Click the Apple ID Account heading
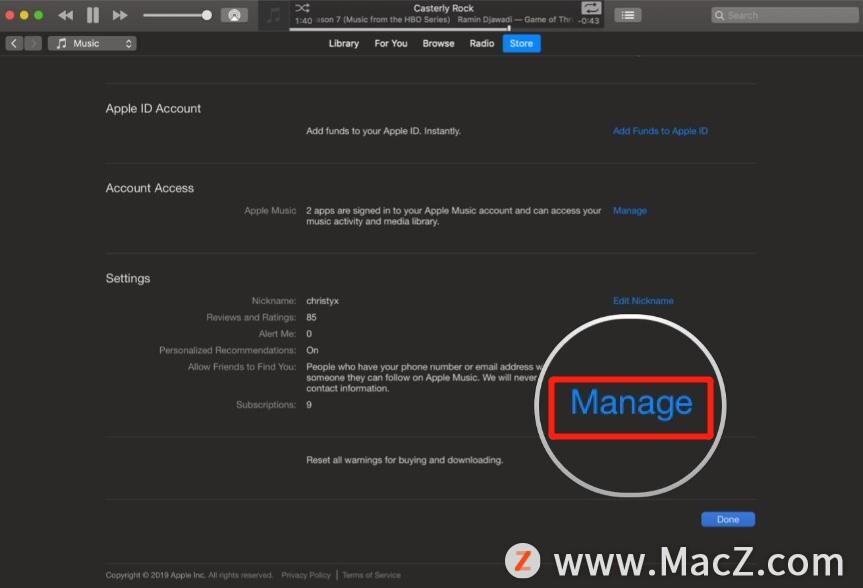This screenshot has height=588, width=863. 153,108
